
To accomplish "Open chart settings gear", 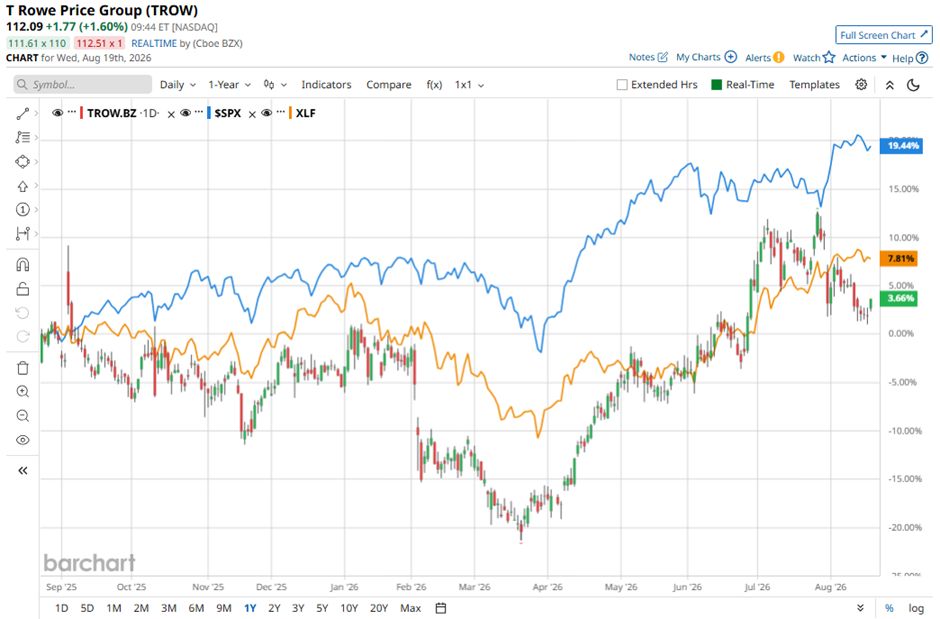I will coord(861,84).
